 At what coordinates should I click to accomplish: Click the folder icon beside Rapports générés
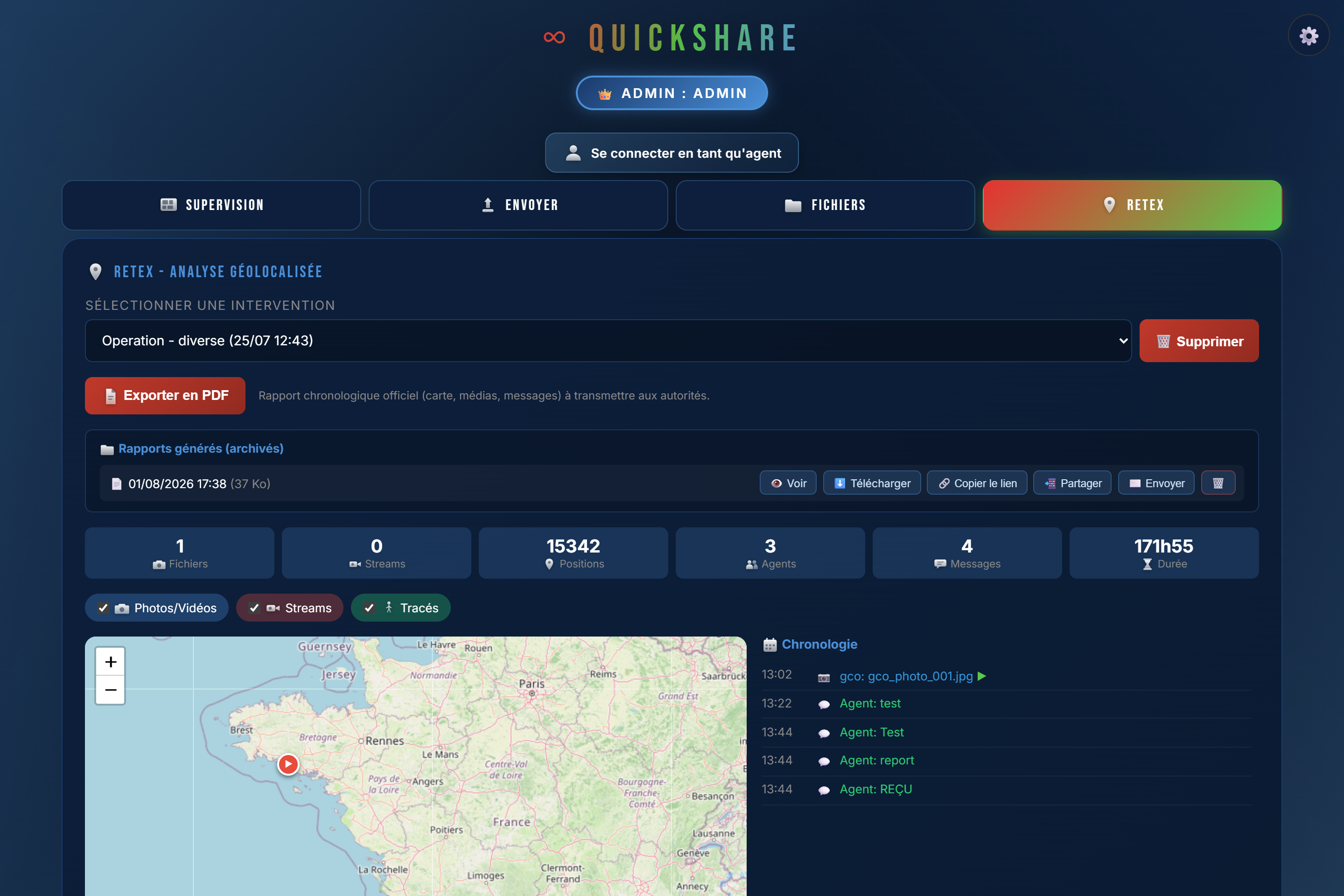pyautogui.click(x=107, y=449)
